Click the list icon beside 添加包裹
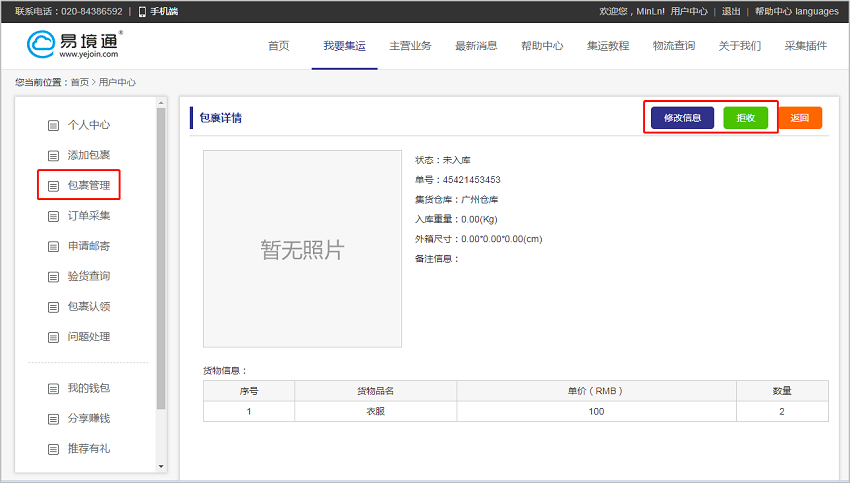850x483 pixels. click(54, 155)
